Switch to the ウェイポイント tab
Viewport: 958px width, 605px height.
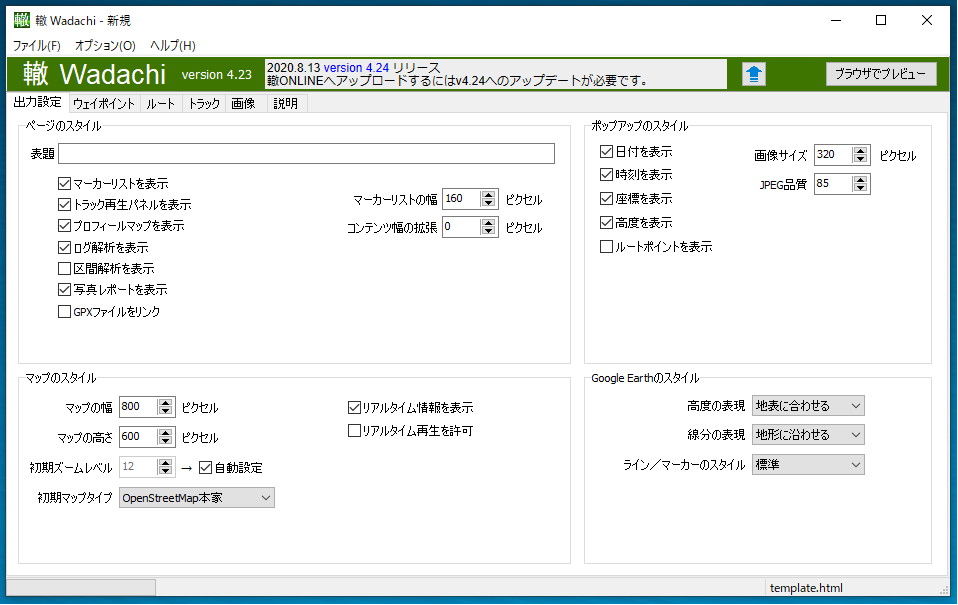[104, 104]
